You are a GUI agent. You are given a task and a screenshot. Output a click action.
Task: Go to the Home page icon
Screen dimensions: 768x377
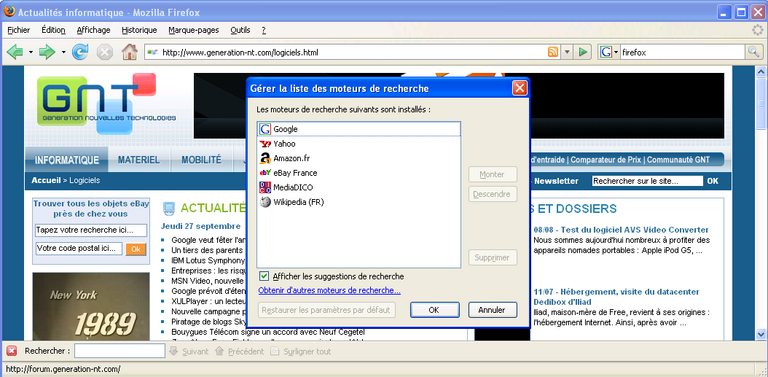click(129, 52)
